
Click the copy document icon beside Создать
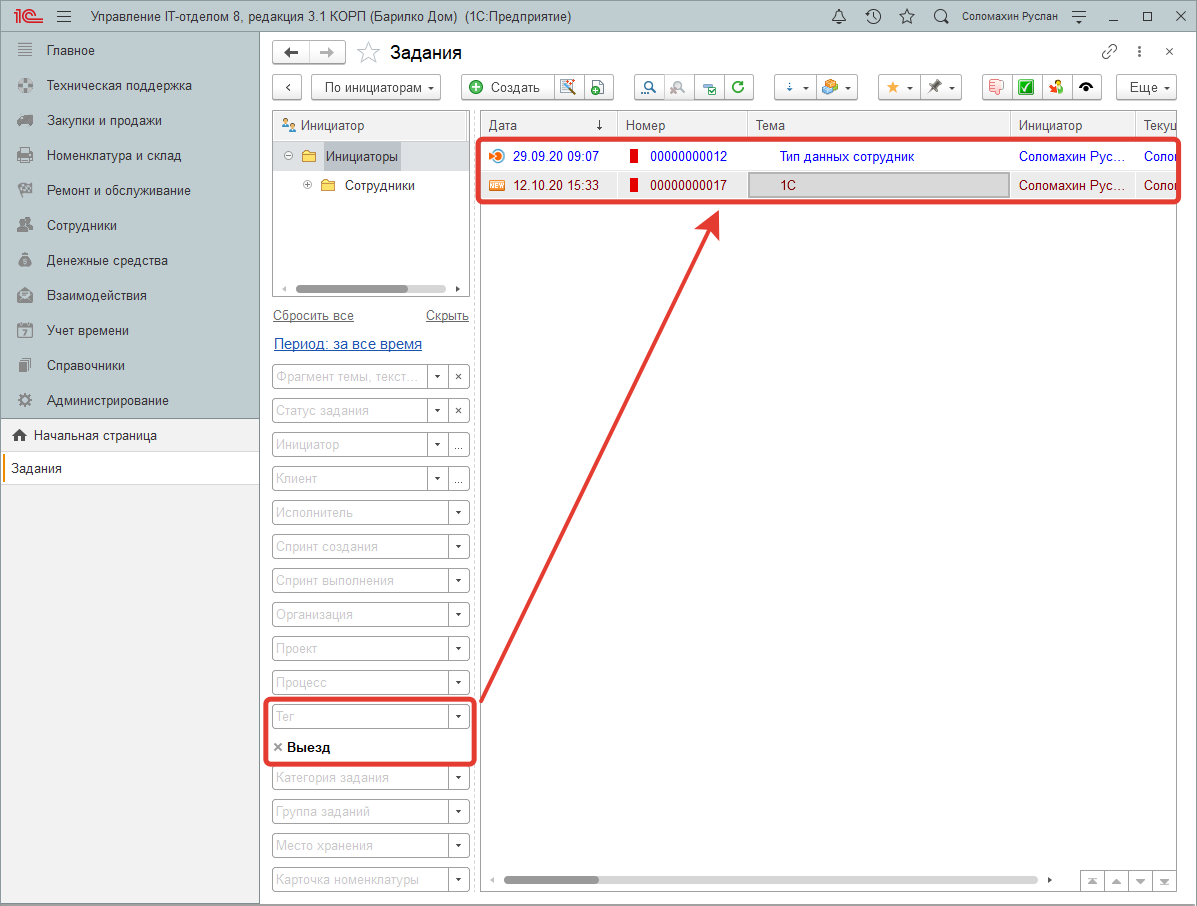point(597,87)
